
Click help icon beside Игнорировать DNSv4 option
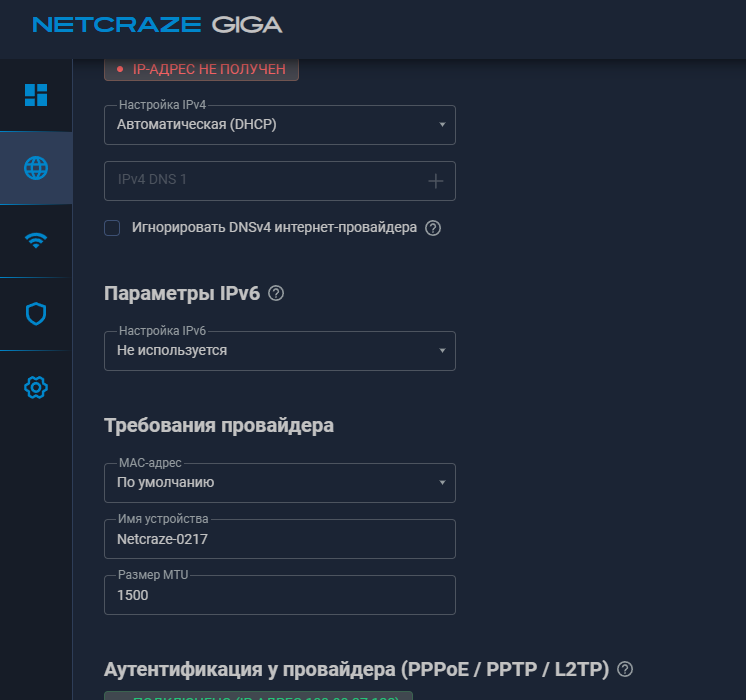(433, 228)
